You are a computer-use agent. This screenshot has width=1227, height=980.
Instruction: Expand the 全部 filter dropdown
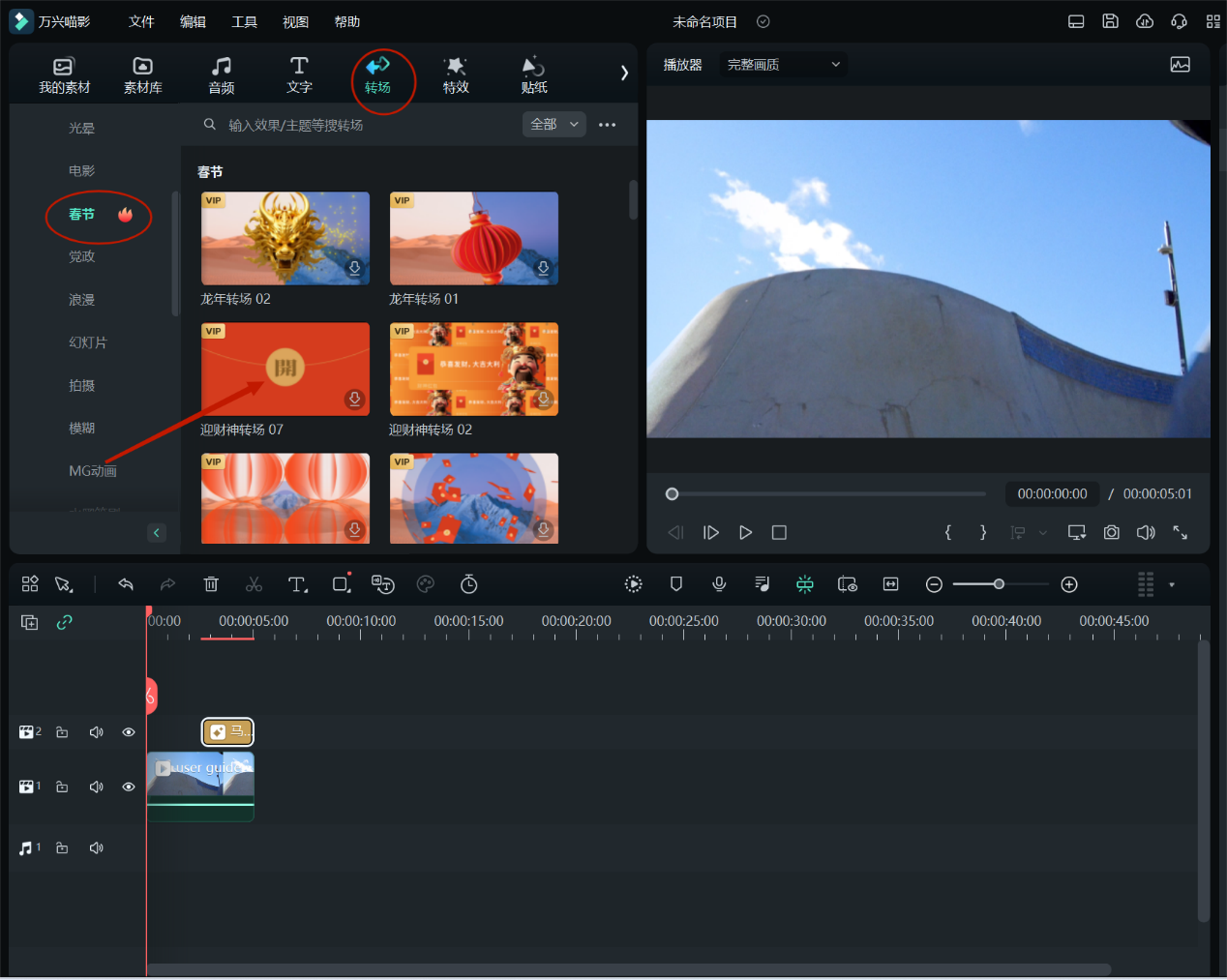pos(554,124)
